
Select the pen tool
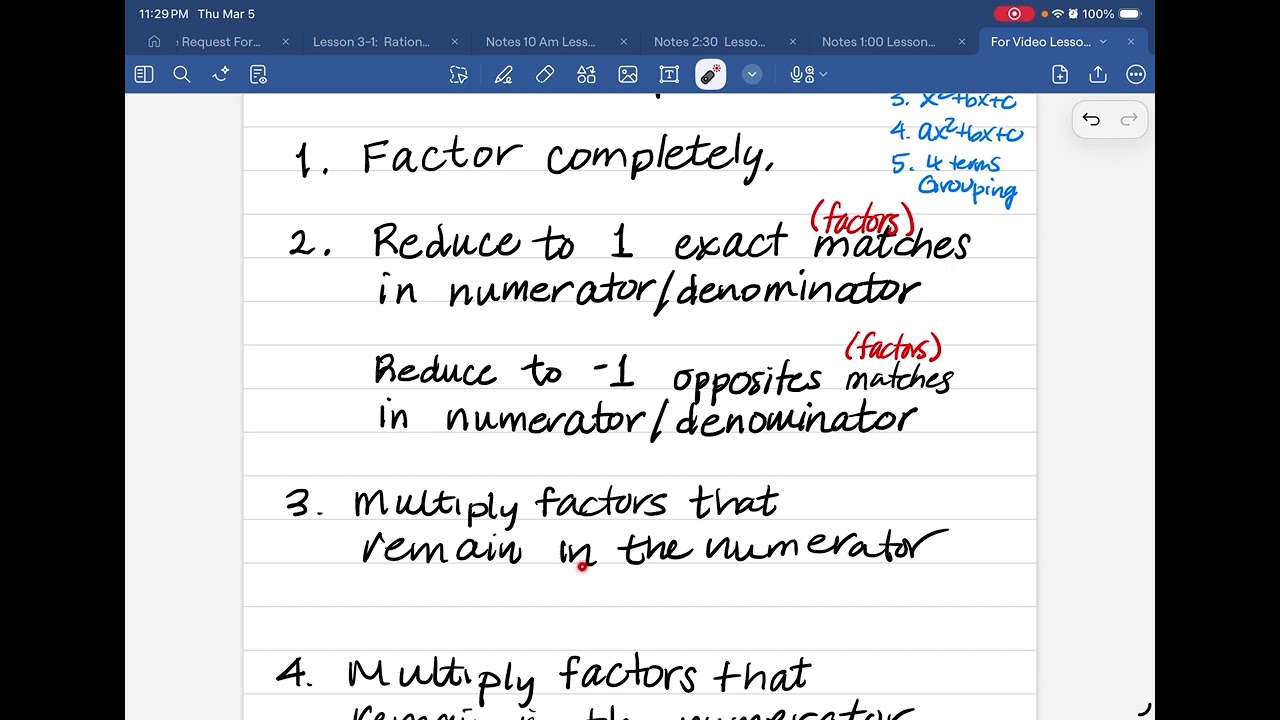click(x=503, y=74)
